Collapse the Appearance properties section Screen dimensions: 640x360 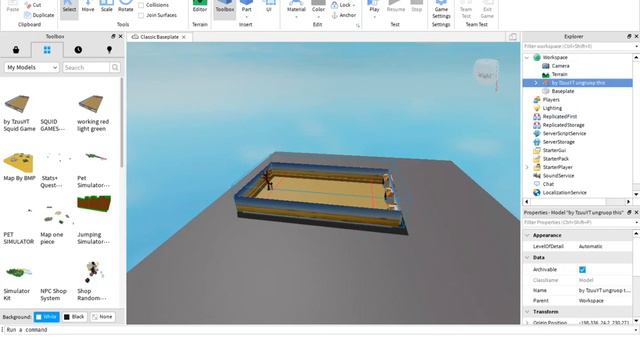[x=527, y=236]
